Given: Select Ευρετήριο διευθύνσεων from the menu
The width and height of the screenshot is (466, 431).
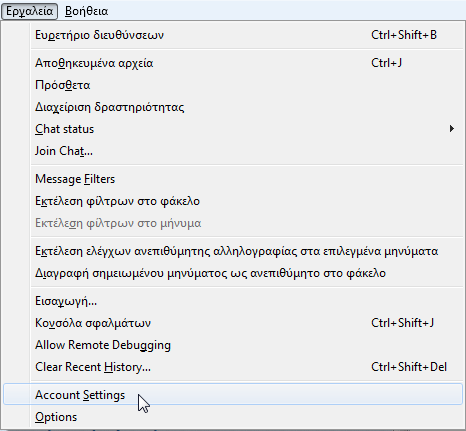Looking at the screenshot, I should click(x=233, y=35).
